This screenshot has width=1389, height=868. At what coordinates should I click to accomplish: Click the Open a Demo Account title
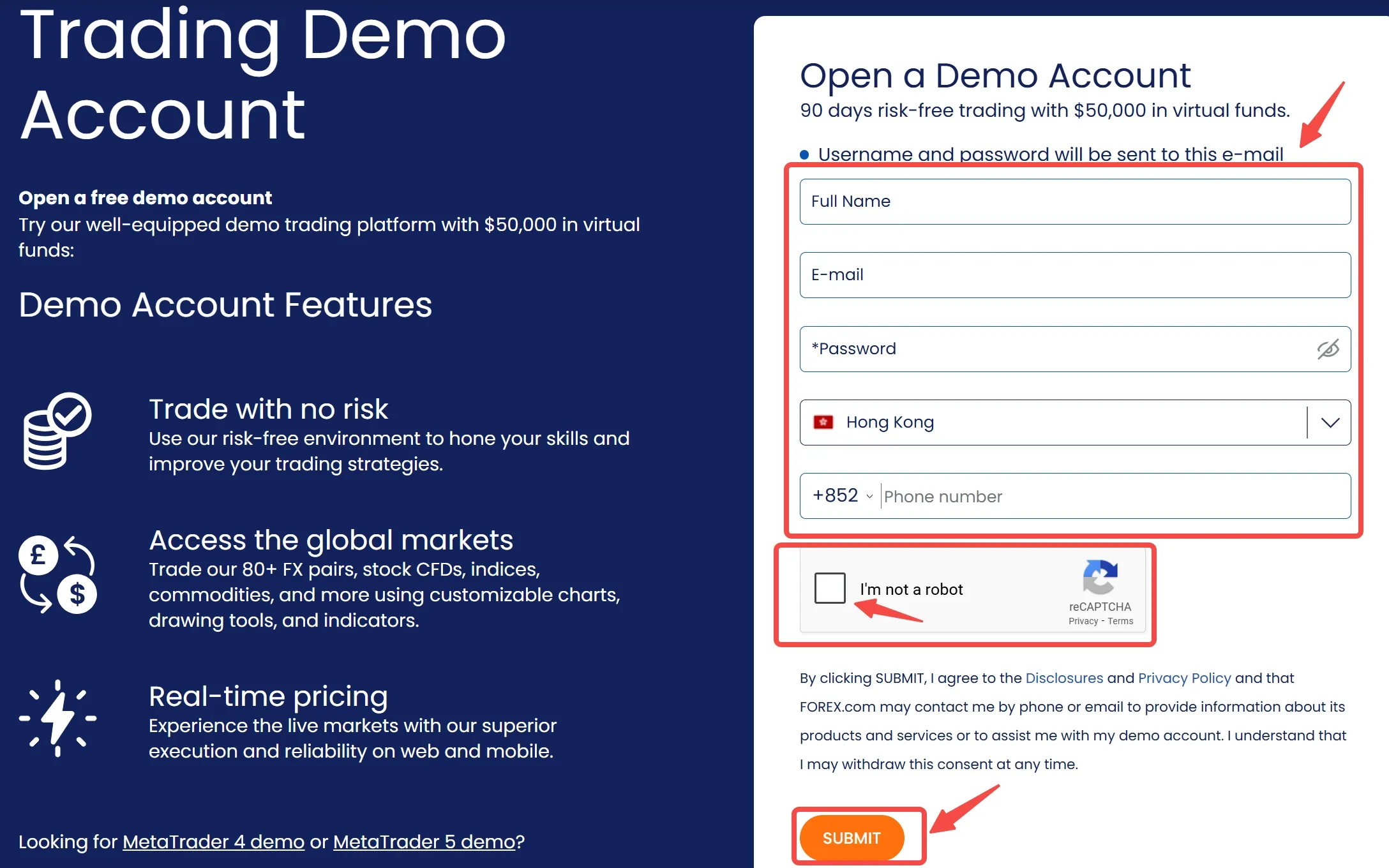(995, 76)
